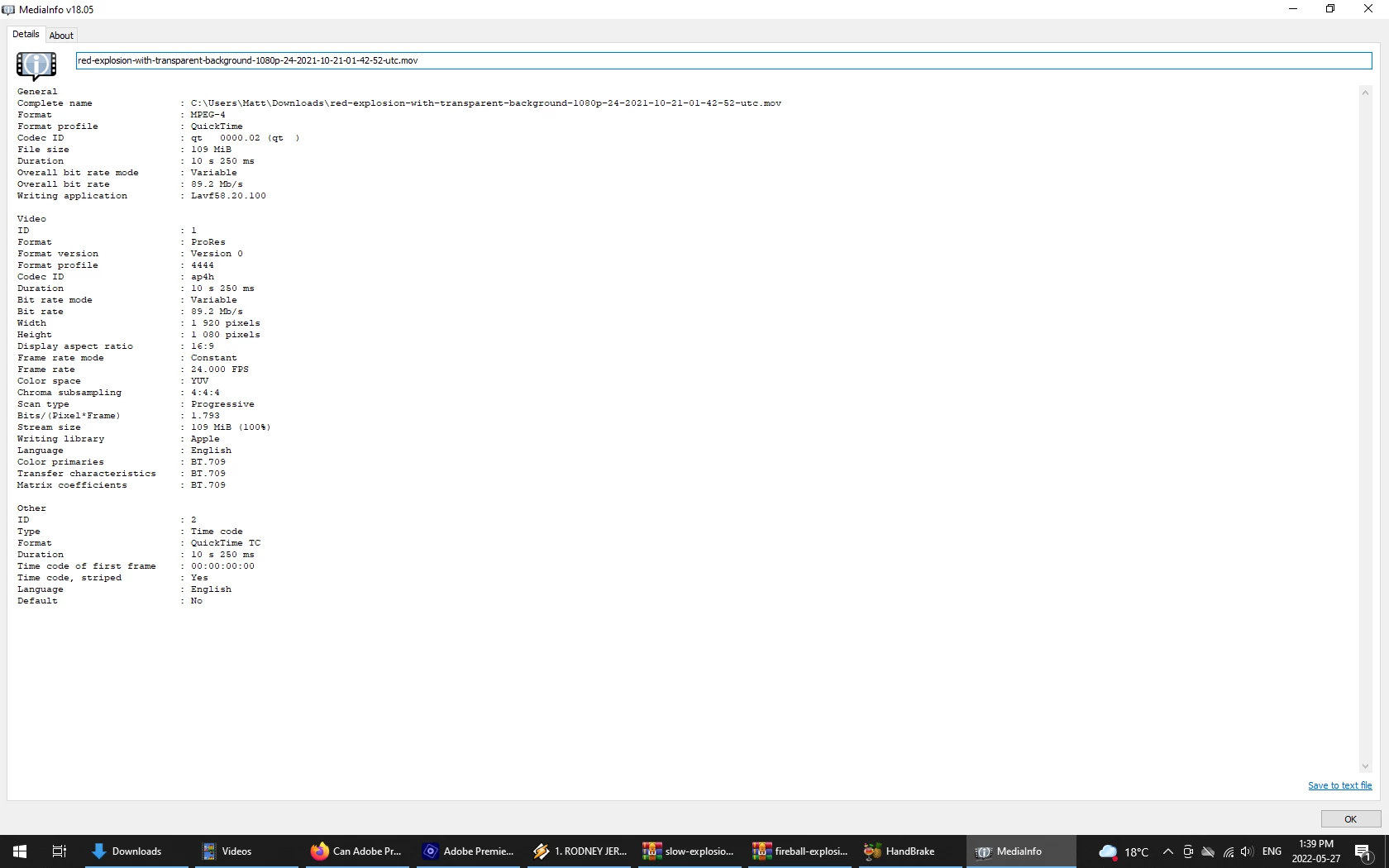Image resolution: width=1389 pixels, height=868 pixels.
Task: Click the Video section heading
Action: point(31,219)
